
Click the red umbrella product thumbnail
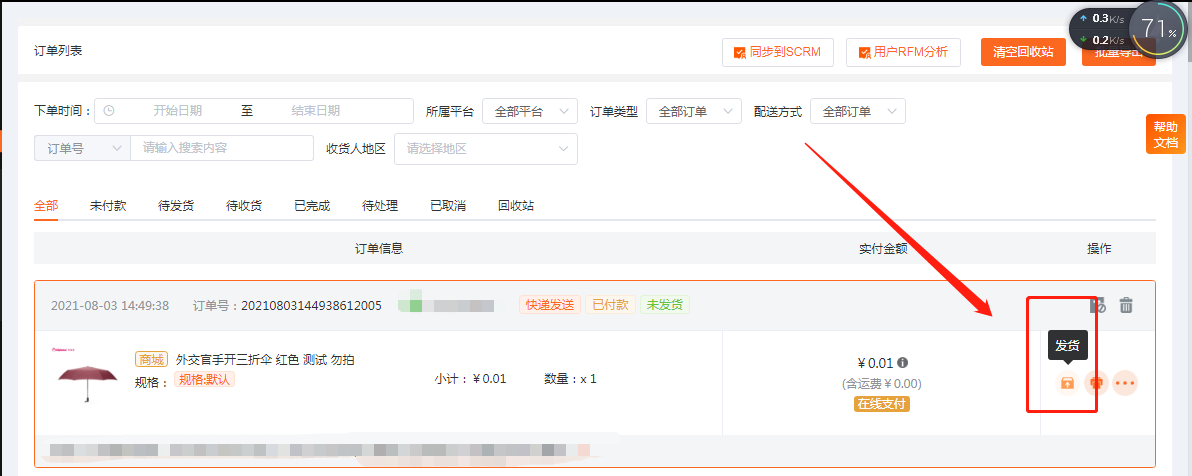pyautogui.click(x=87, y=377)
